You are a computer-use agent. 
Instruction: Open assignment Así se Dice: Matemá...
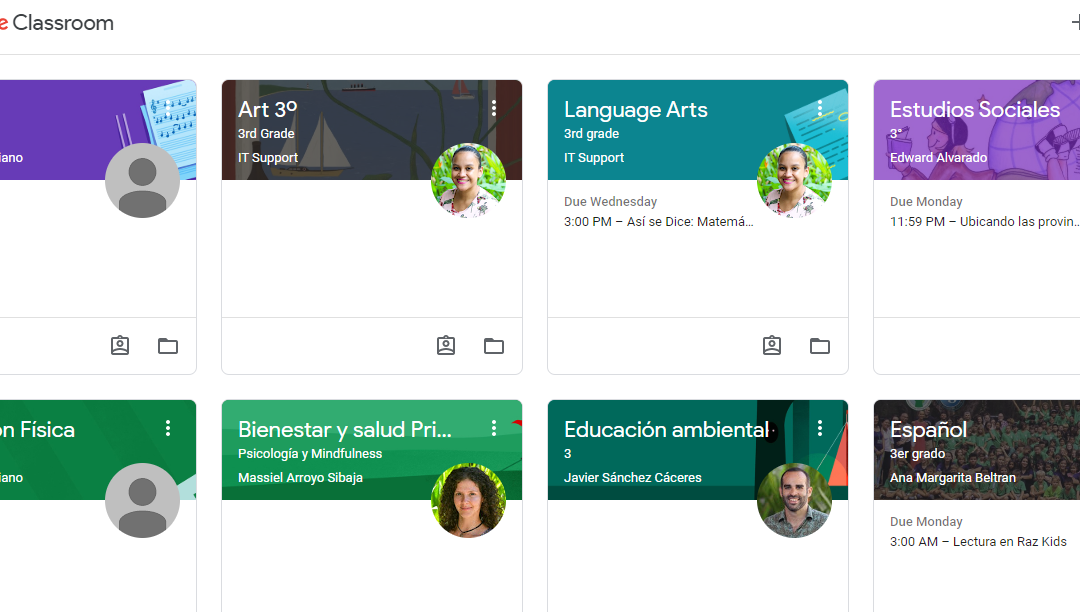[x=658, y=222]
